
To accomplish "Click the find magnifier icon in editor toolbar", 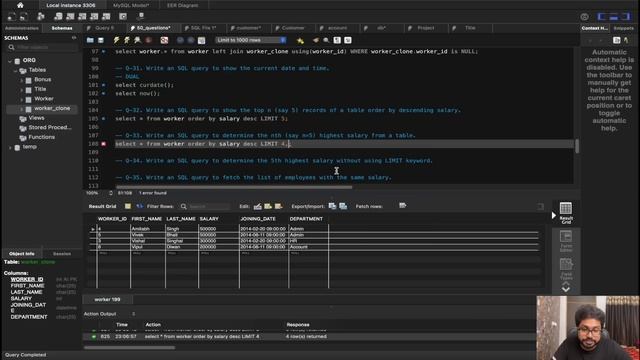I will (x=326, y=40).
